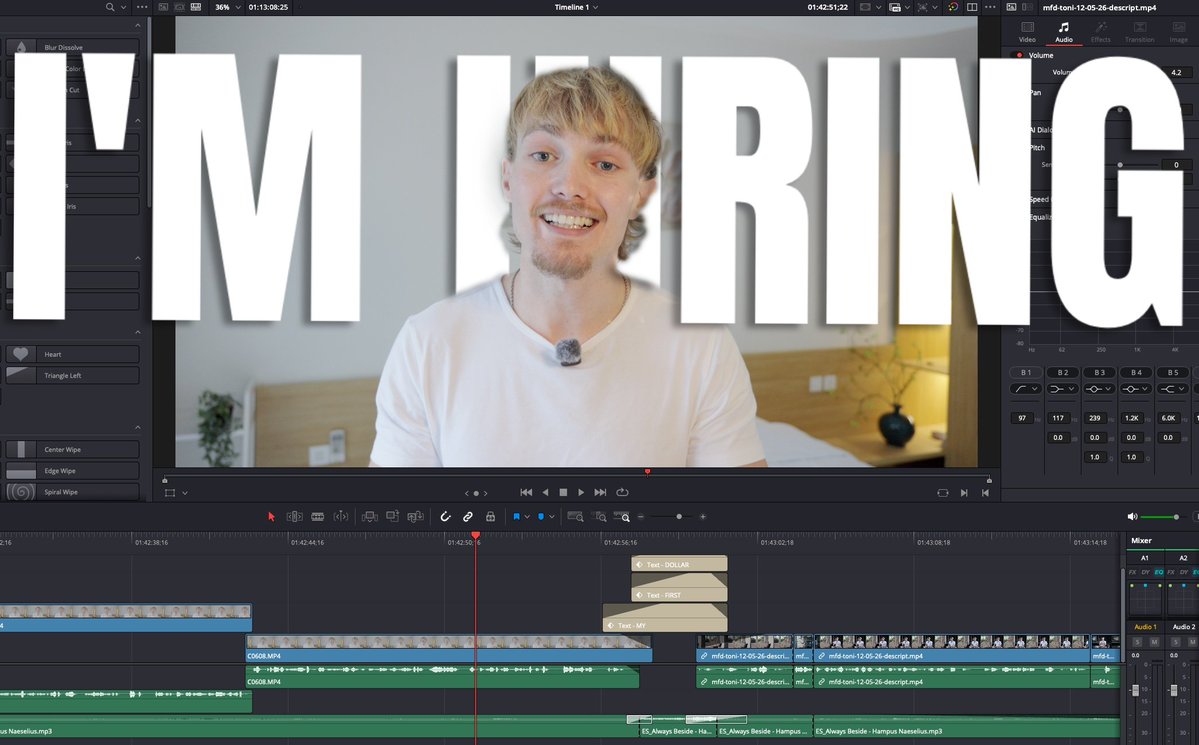
Task: Open the B 1 filter type dropdown
Action: point(1026,389)
